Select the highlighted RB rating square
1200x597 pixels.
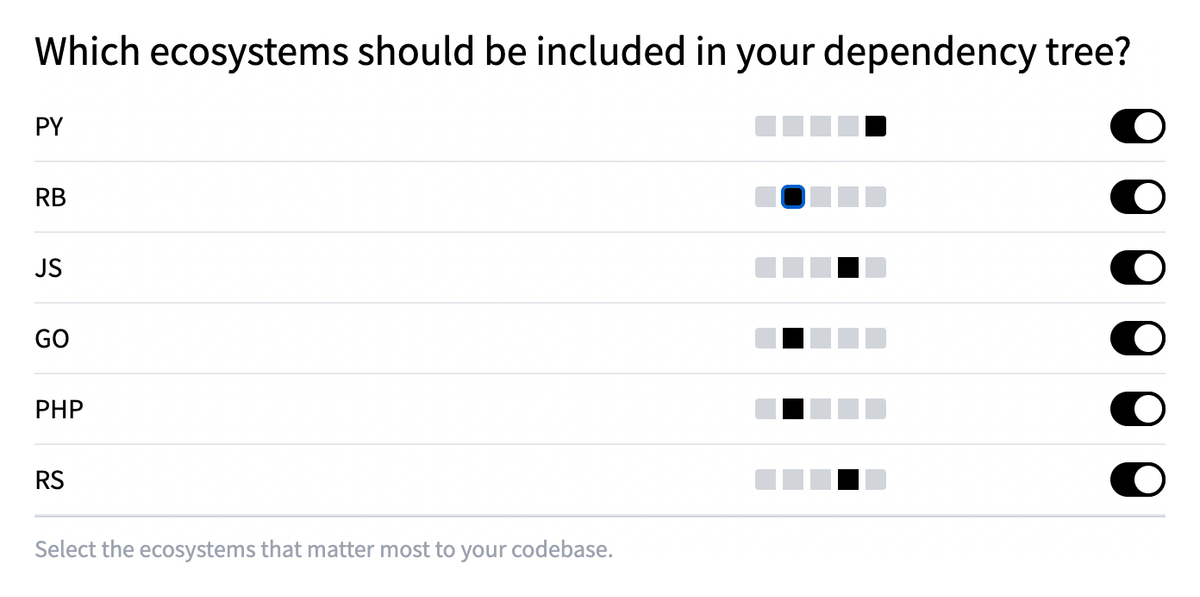point(792,197)
